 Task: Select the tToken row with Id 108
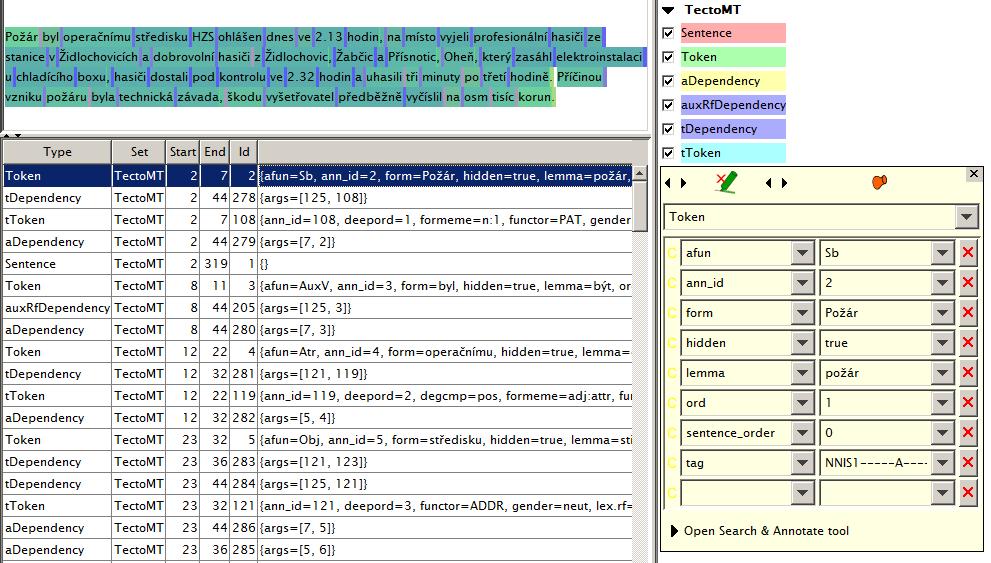(317, 220)
